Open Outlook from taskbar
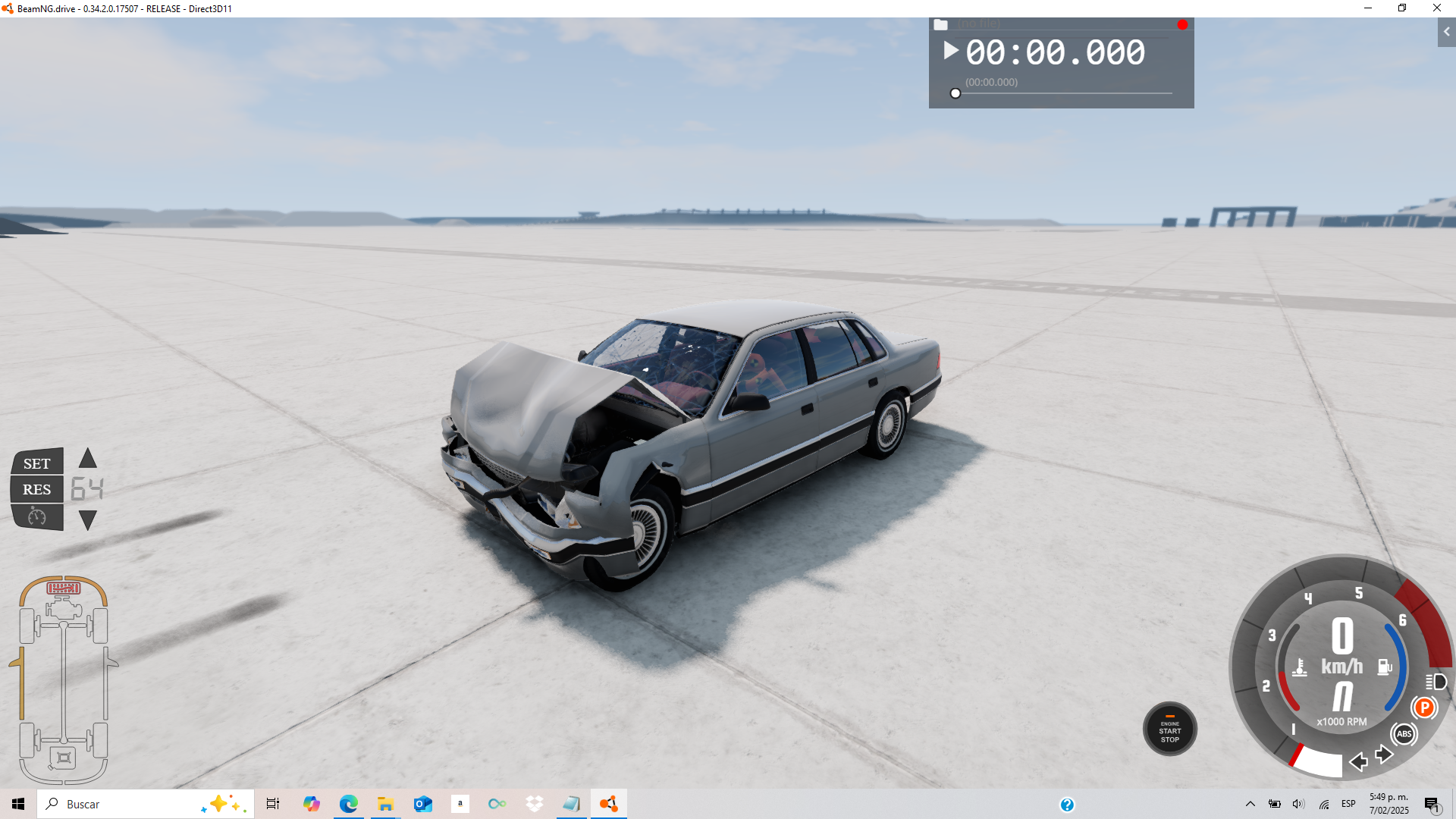 422,804
